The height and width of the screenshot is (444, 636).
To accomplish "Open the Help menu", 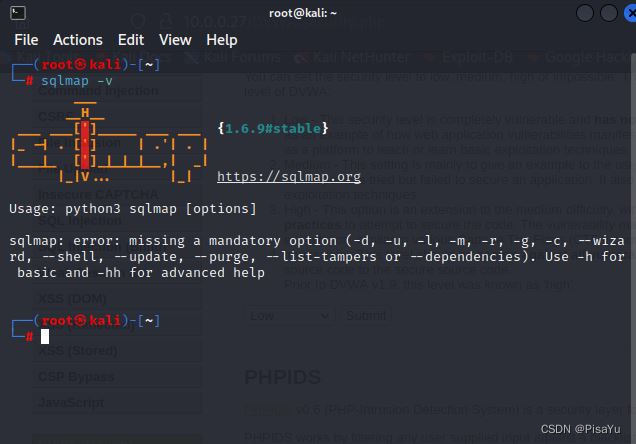I will tap(221, 40).
